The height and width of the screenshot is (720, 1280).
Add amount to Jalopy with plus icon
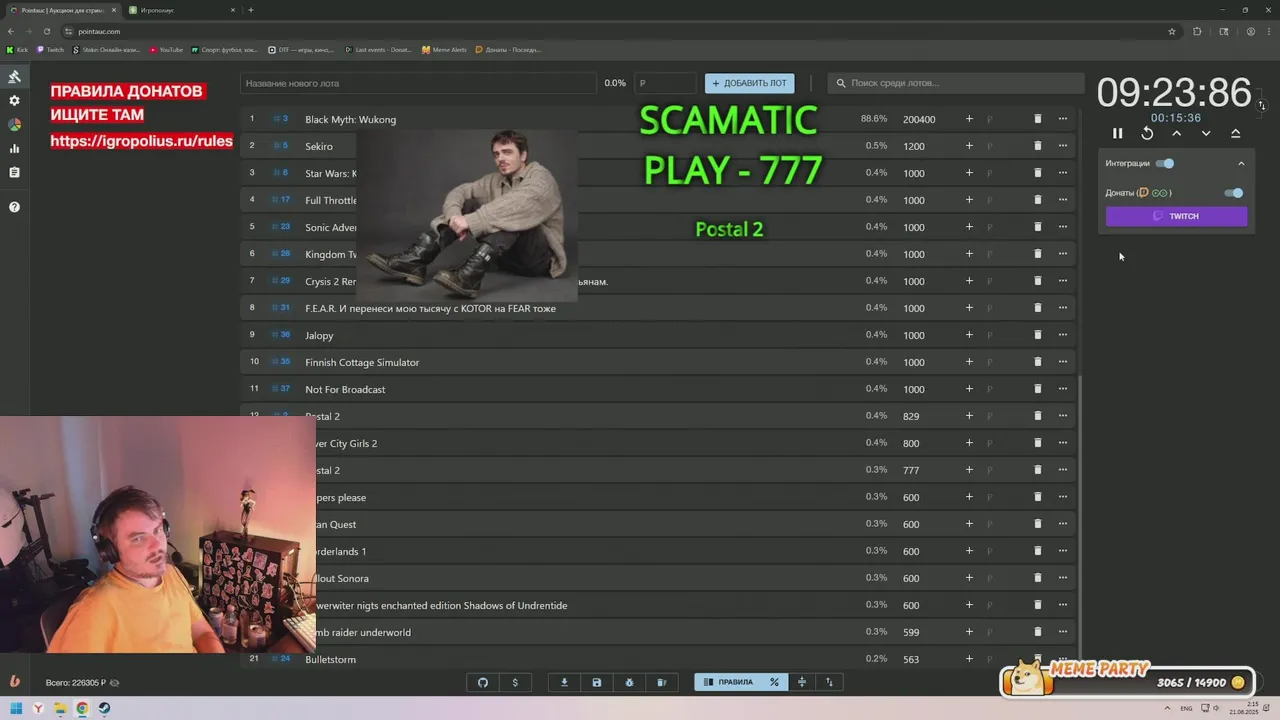[x=969, y=335]
